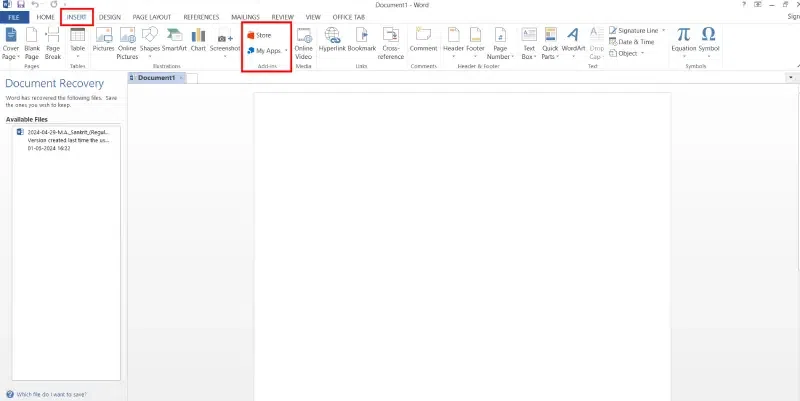This screenshot has width=800, height=401.
Task: Open the recovered 2024-04-29-M.A. file
Action: 66,140
